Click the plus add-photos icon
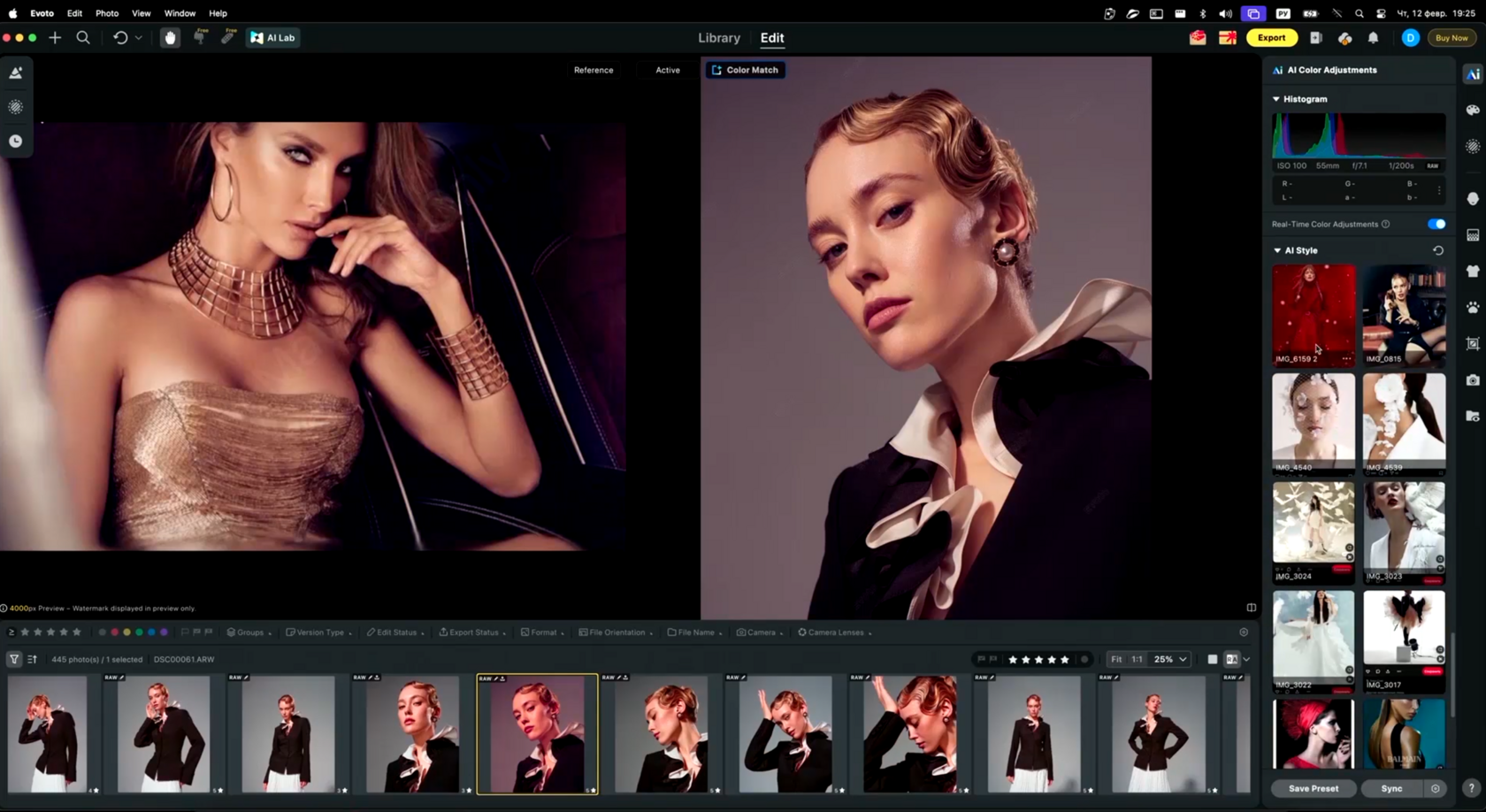Image resolution: width=1486 pixels, height=812 pixels. pyautogui.click(x=55, y=38)
